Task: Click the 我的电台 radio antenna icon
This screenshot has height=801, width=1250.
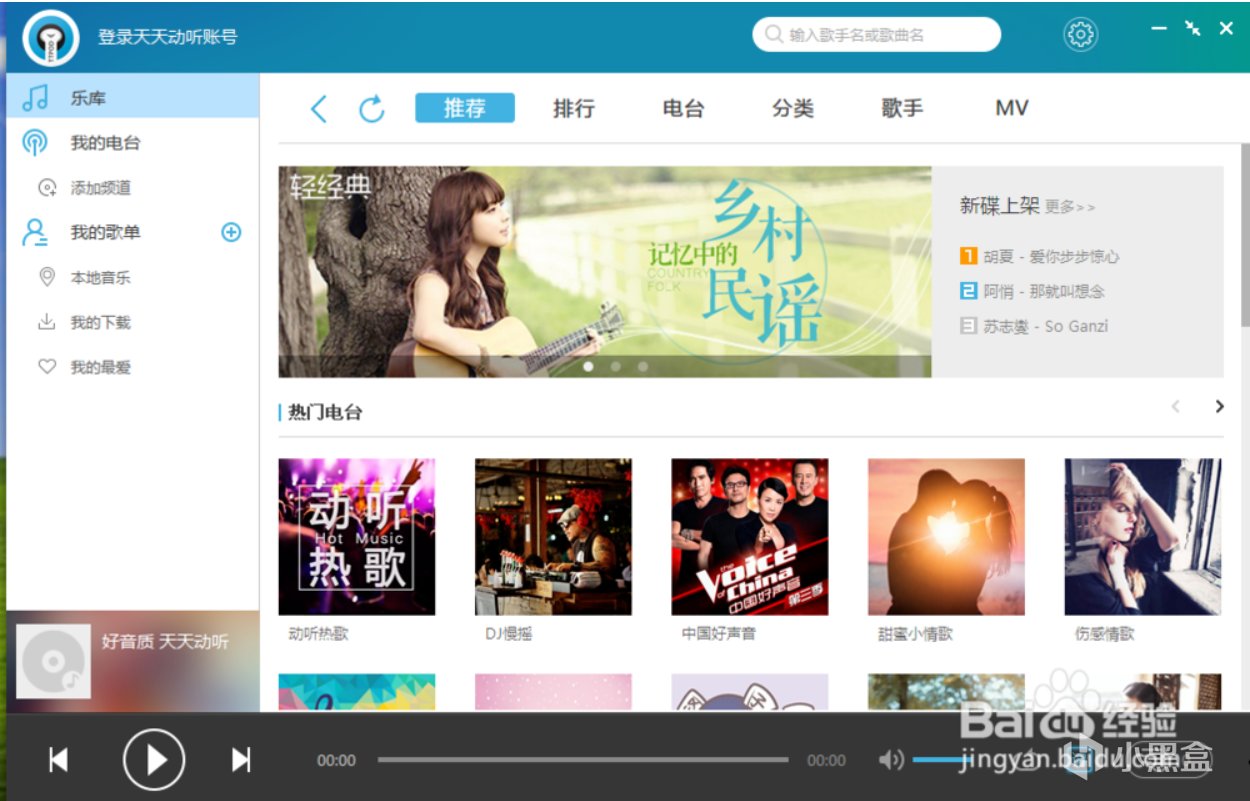Action: tap(35, 143)
